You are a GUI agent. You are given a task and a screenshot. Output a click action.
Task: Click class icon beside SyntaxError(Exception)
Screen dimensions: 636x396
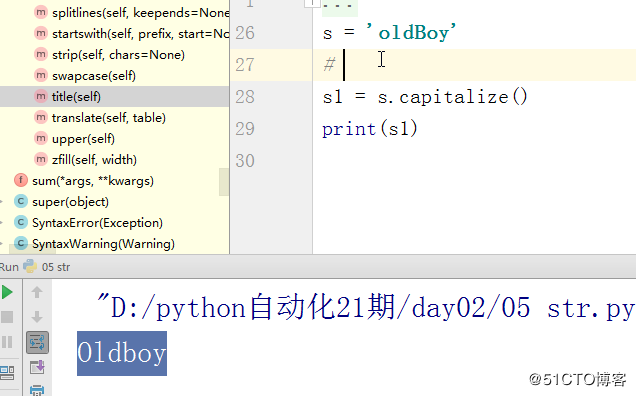pyautogui.click(x=21, y=222)
